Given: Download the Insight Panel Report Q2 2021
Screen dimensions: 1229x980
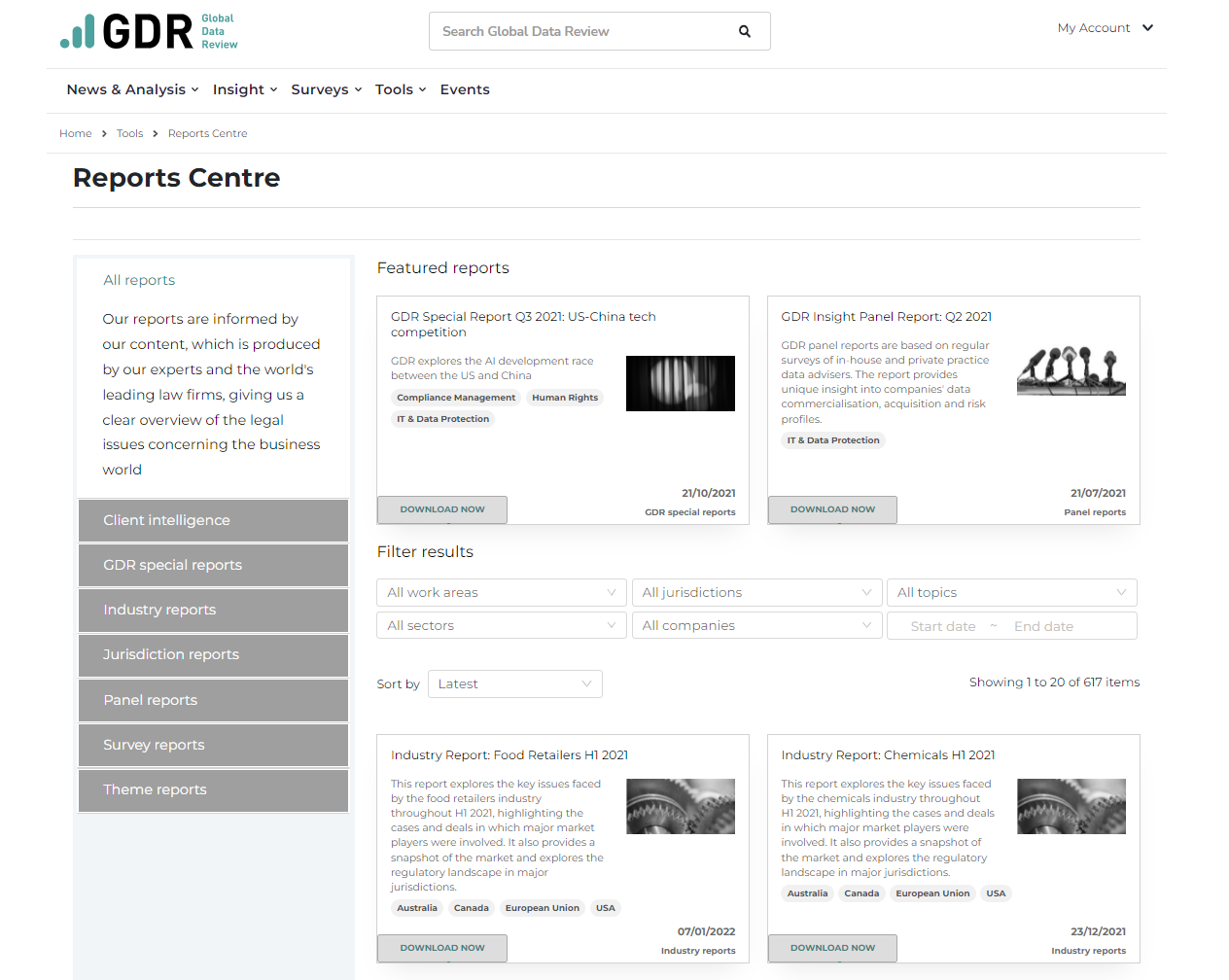Looking at the screenshot, I should [832, 509].
